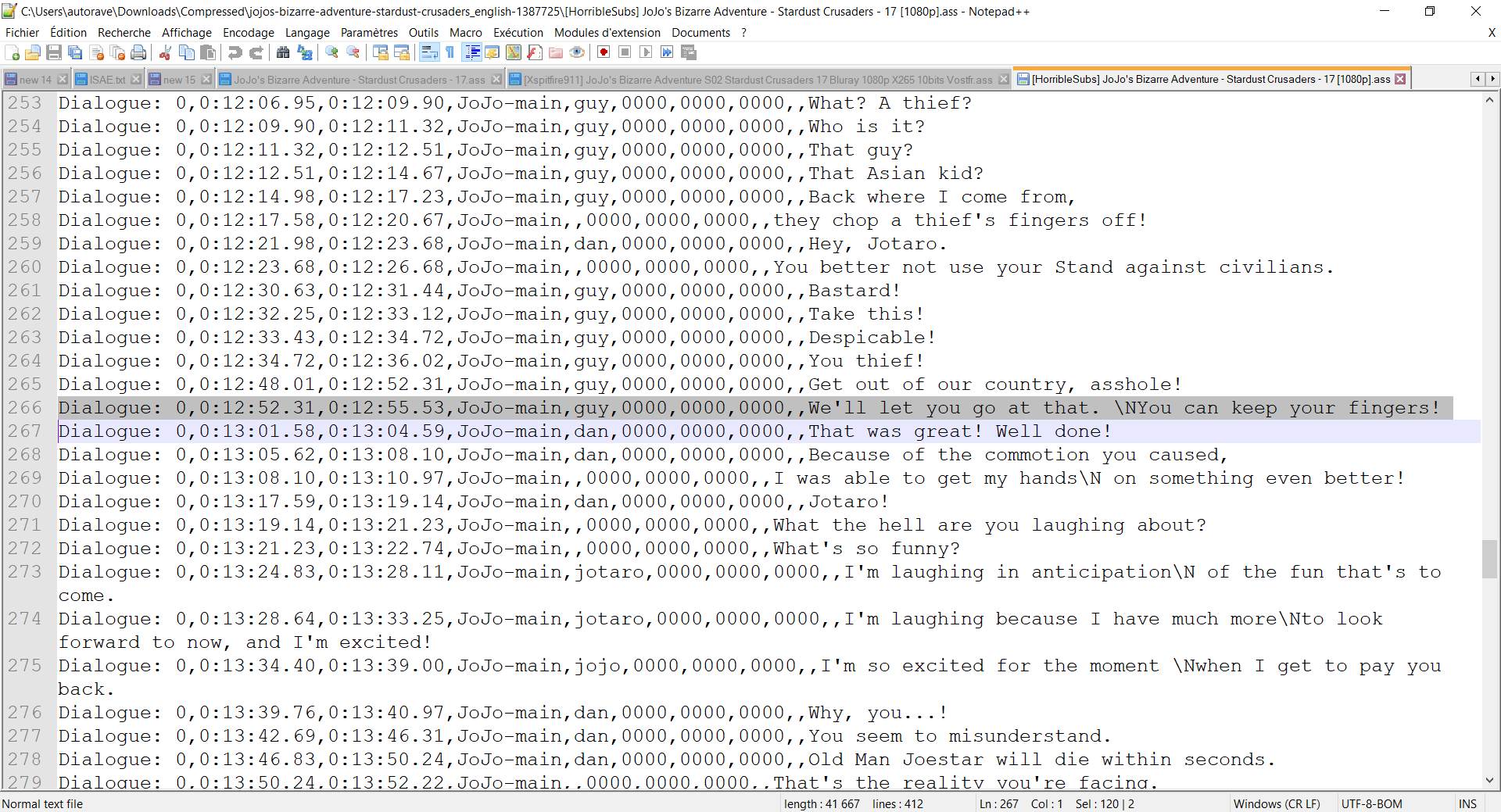Open the Encodage menu
The image size is (1501, 812).
tap(249, 33)
